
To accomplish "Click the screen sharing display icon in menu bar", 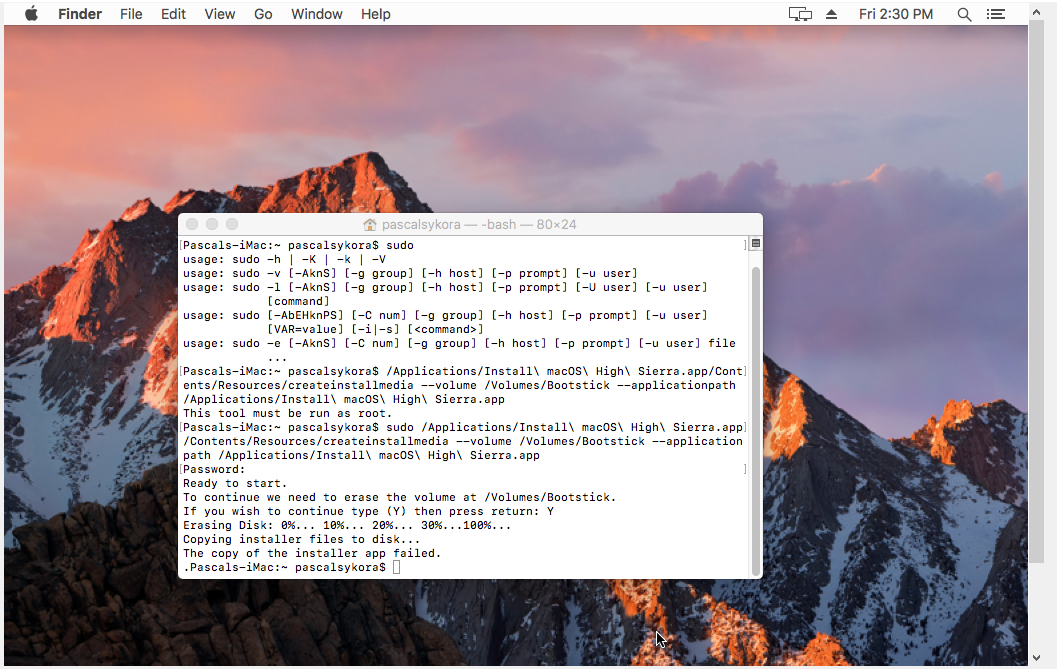I will coord(799,14).
